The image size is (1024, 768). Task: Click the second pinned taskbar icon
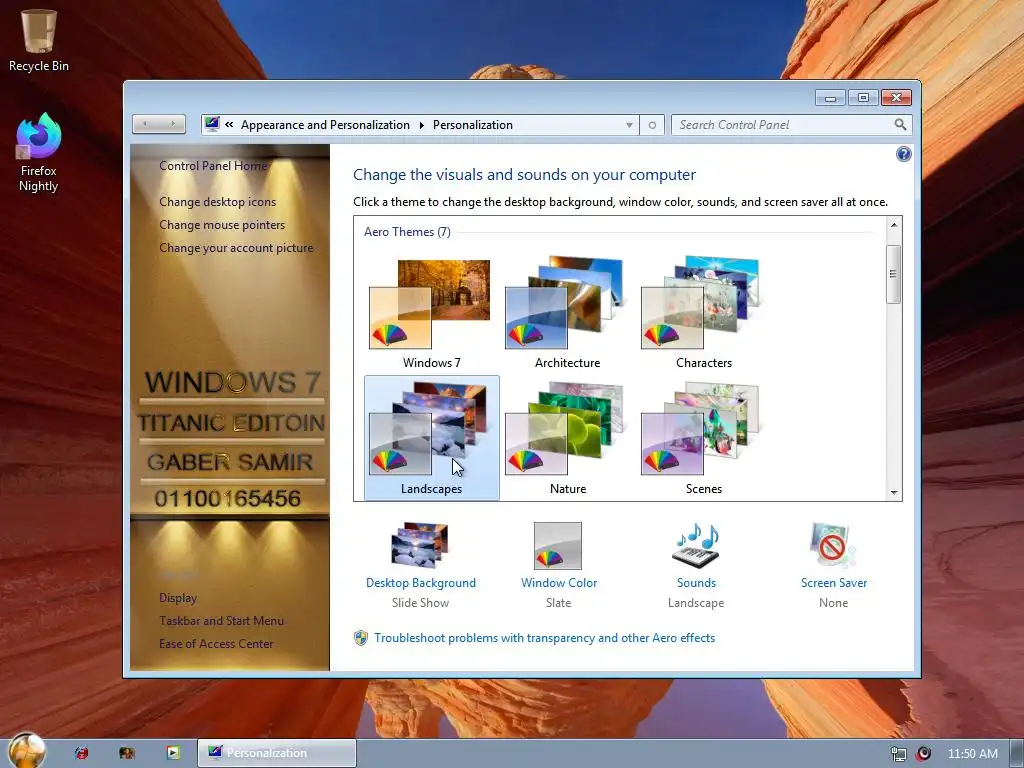(x=127, y=753)
